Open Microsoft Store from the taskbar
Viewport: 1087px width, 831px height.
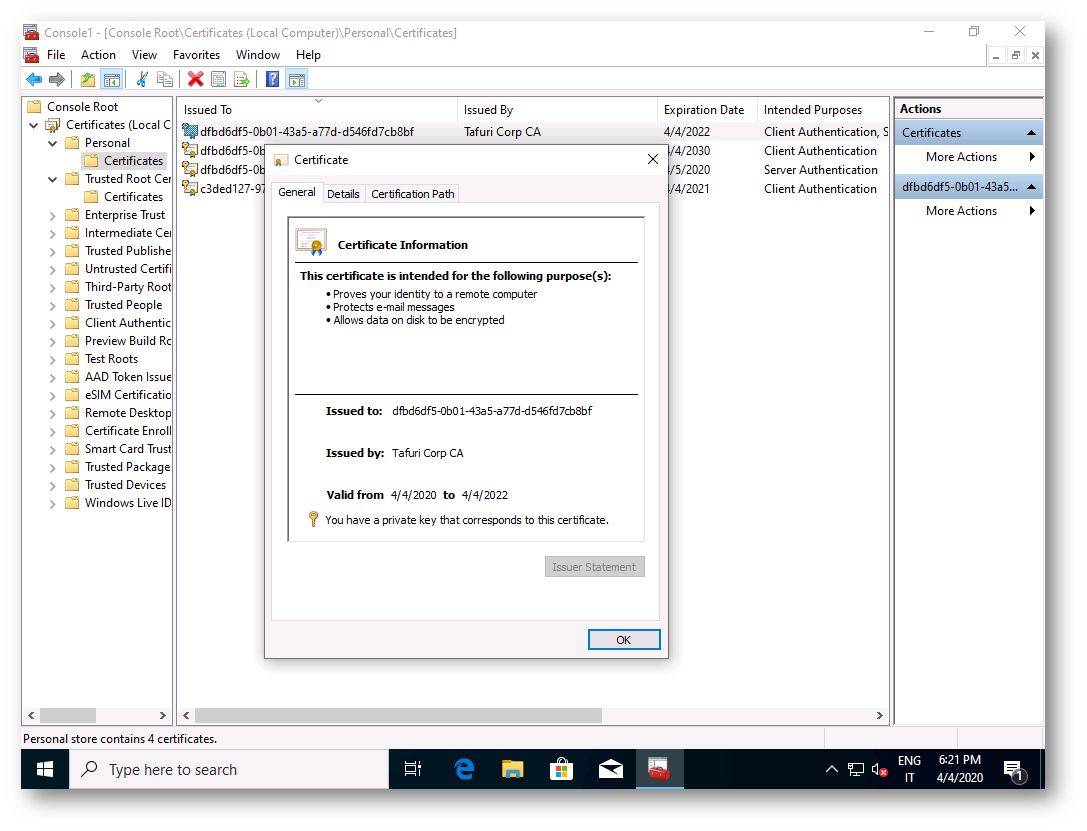tap(561, 769)
